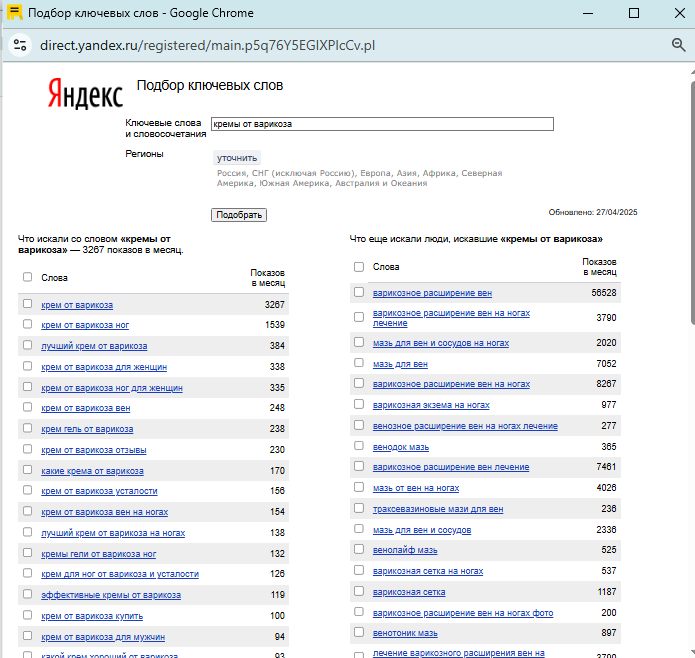695x658 pixels.
Task: Click the уточнить regions button
Action: coord(237,158)
